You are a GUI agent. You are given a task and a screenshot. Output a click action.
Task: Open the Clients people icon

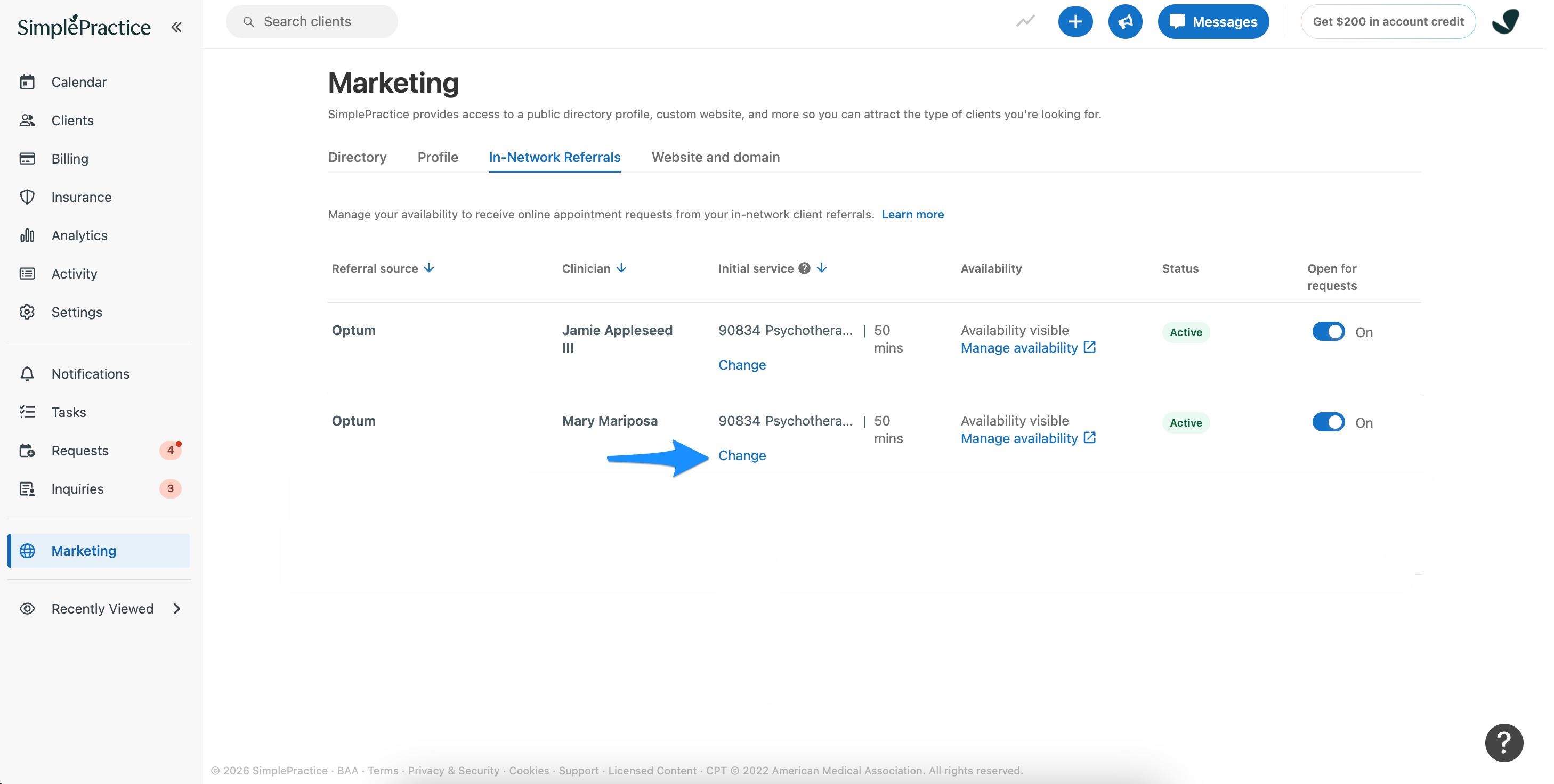pos(27,120)
